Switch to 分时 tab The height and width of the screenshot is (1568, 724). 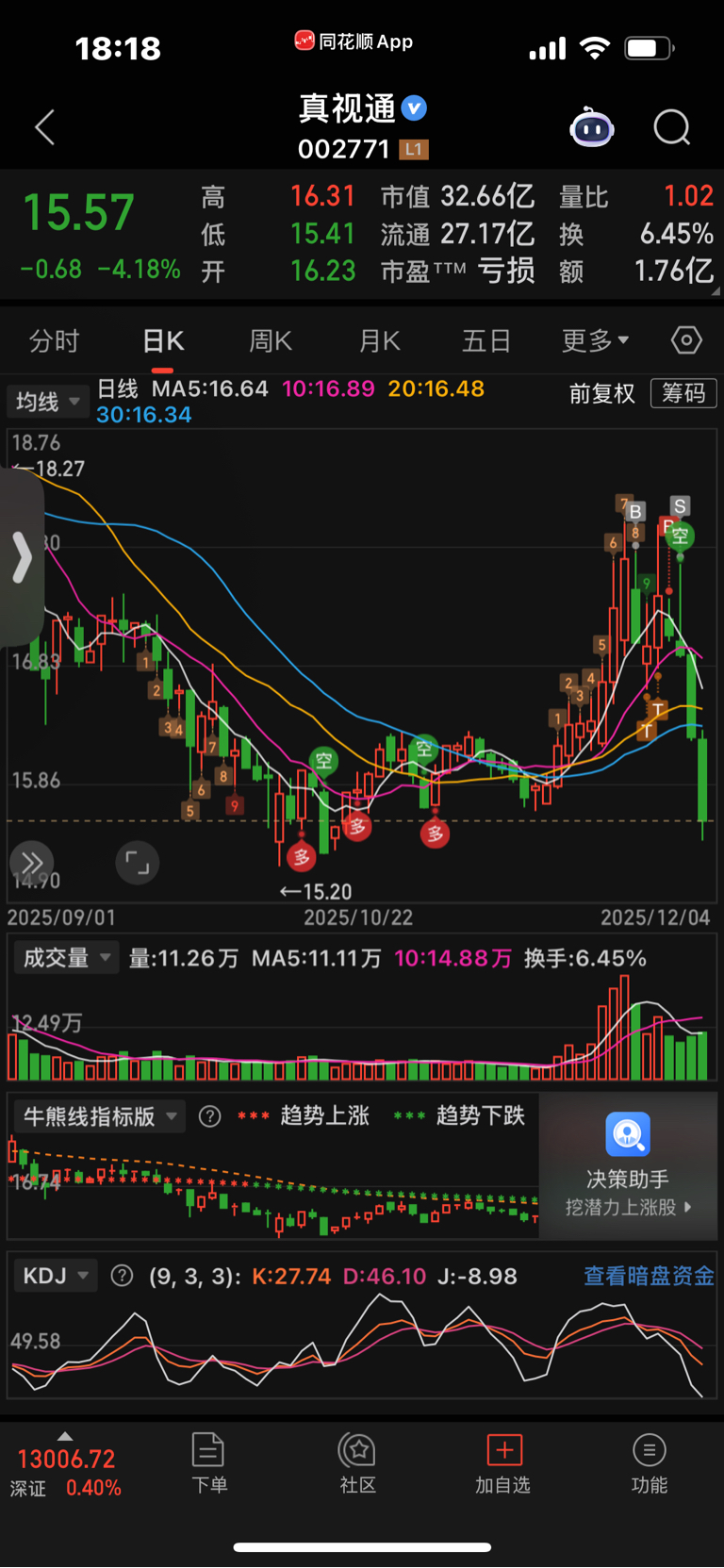pos(54,340)
